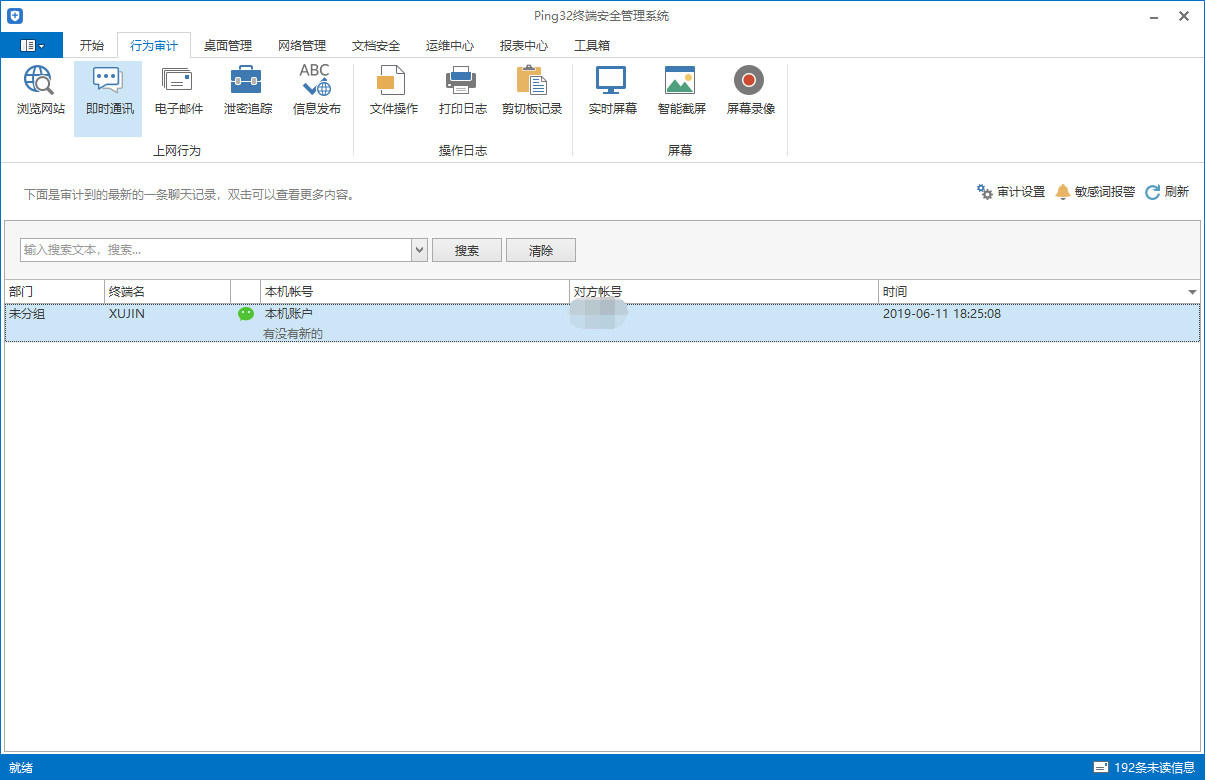1205x780 pixels.
Task: Sort by the 对方帐号 column header
Action: [x=724, y=291]
